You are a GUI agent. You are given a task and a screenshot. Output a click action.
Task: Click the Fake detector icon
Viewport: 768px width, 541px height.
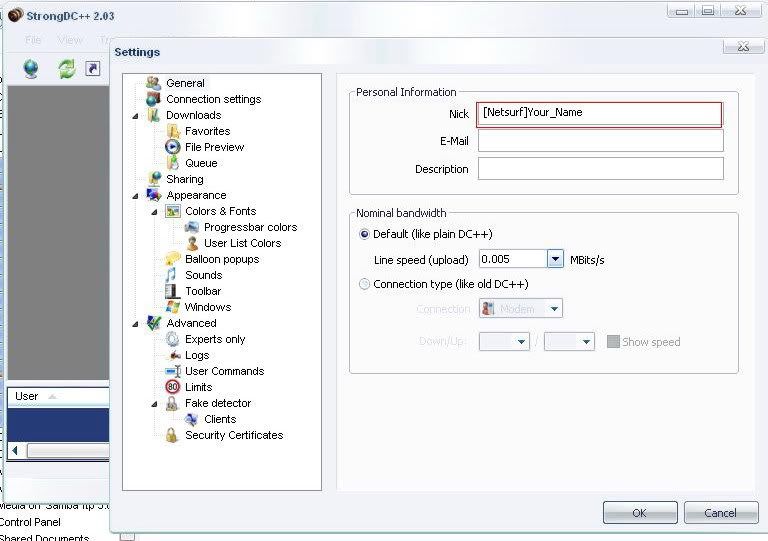pos(172,403)
